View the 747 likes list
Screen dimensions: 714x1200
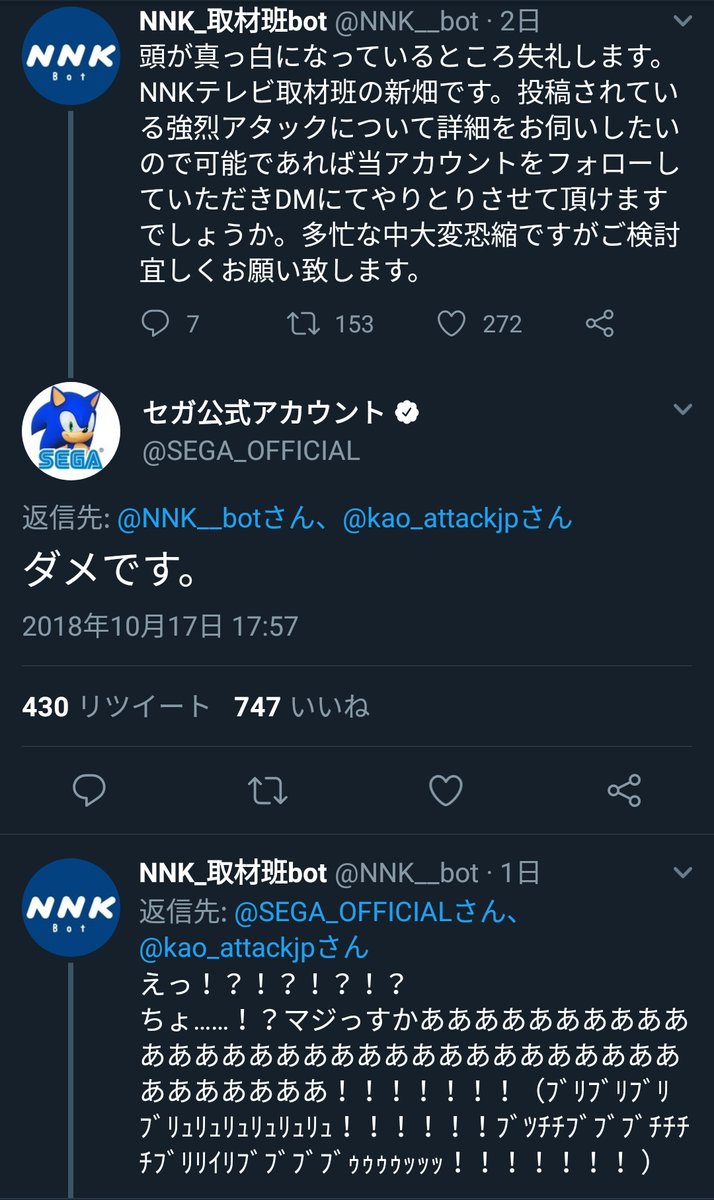coord(301,707)
